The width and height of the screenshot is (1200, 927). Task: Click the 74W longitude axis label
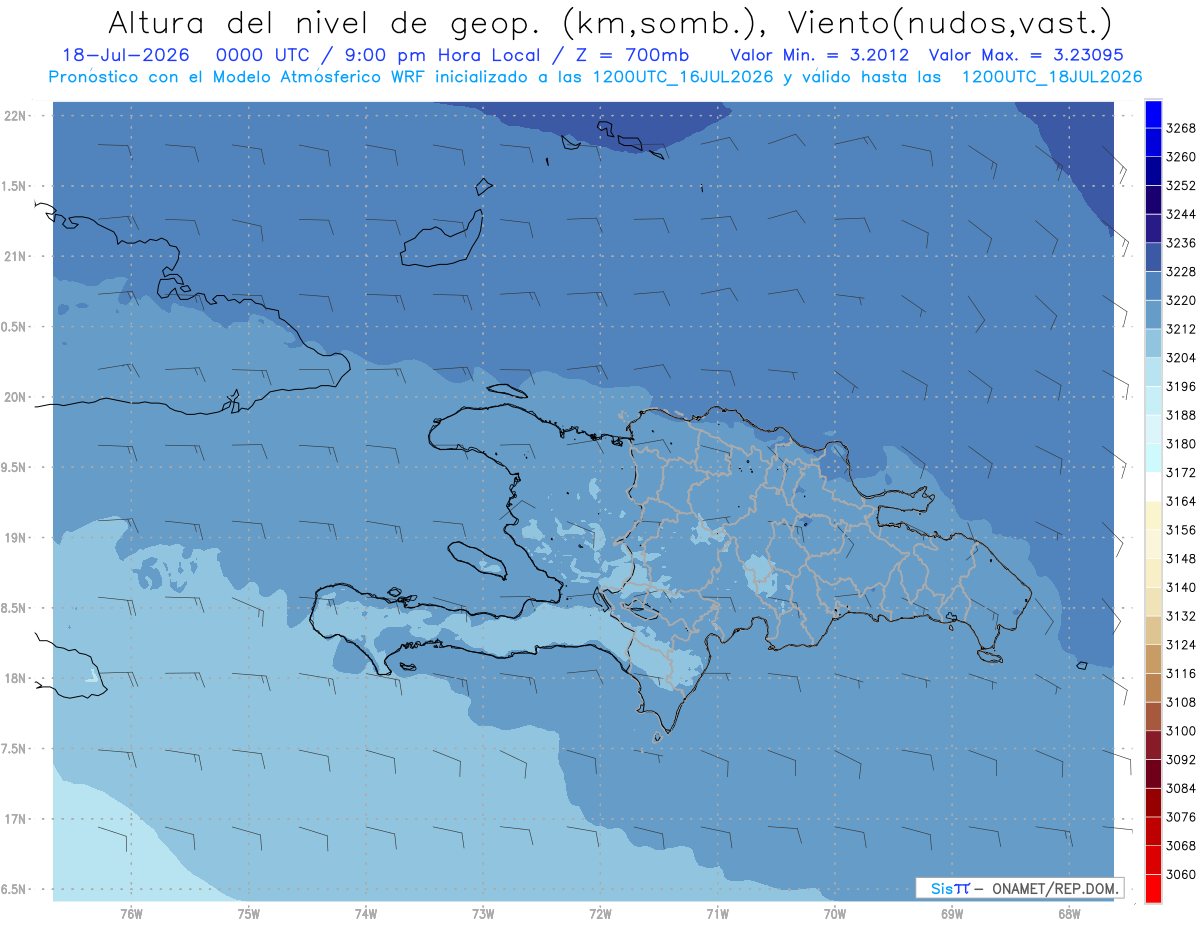pyautogui.click(x=366, y=914)
